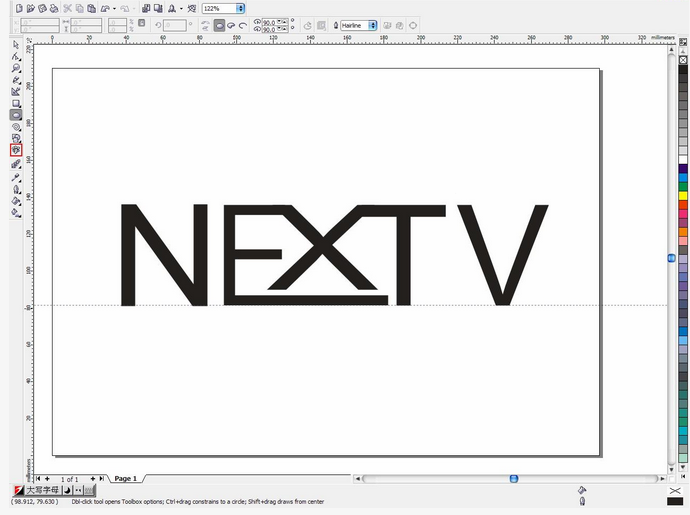Select the Fill tool in the toolbox
The height and width of the screenshot is (515, 690).
(x=16, y=201)
